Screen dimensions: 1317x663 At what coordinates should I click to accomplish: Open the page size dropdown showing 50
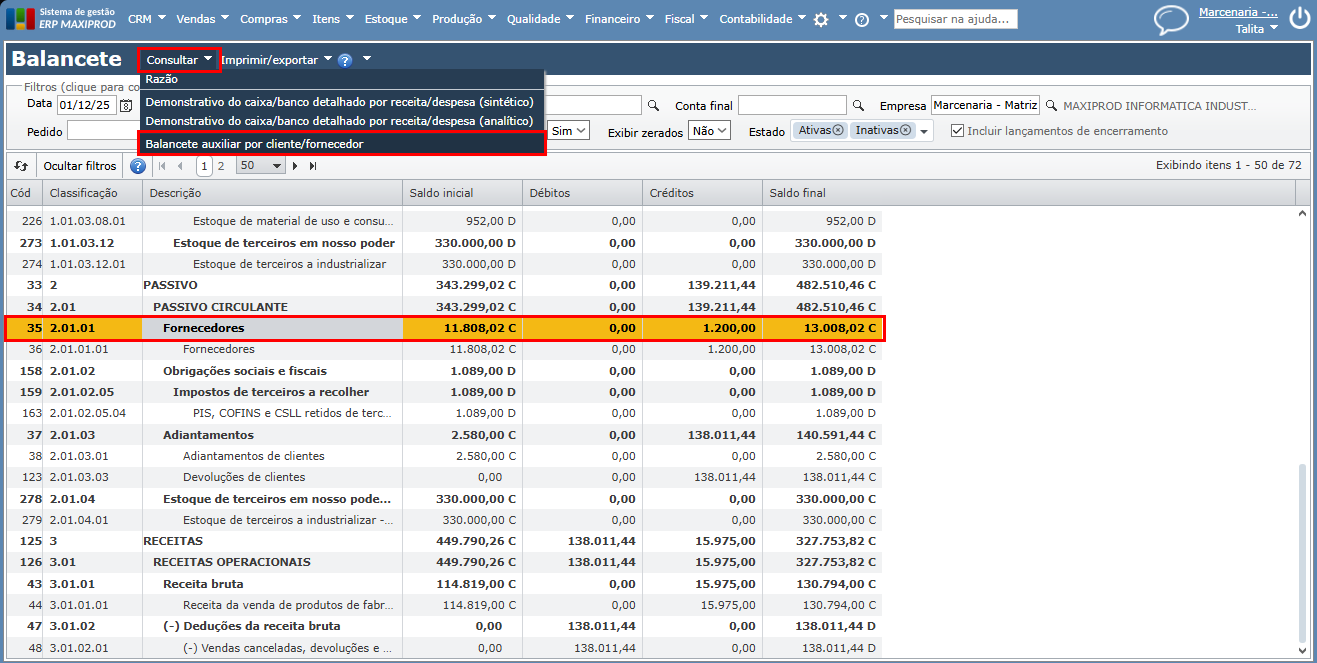[261, 166]
